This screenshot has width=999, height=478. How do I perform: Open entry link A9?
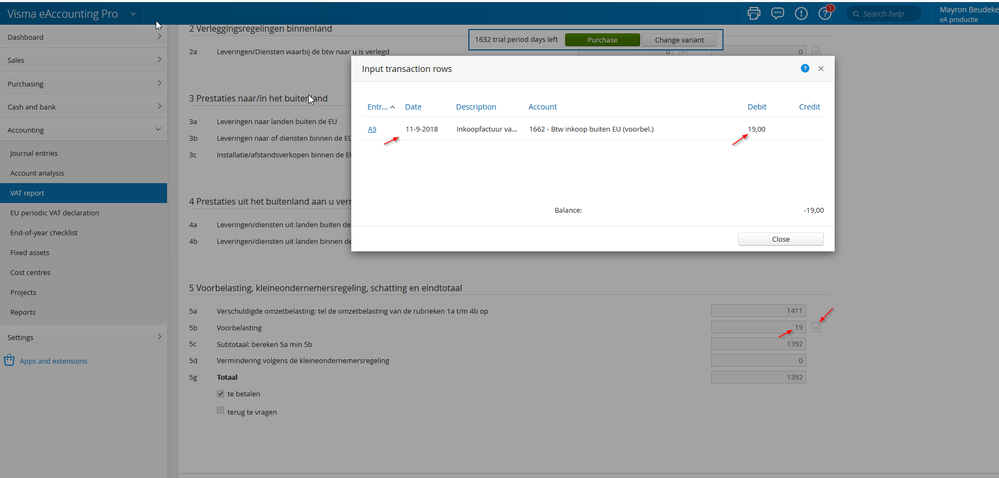coord(372,129)
